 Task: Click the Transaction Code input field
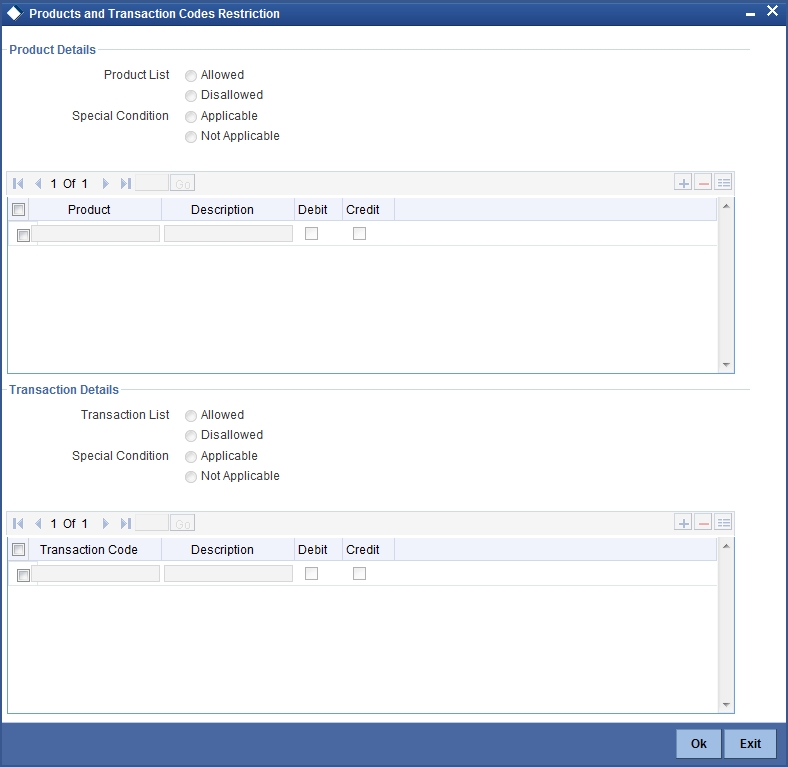[x=95, y=573]
